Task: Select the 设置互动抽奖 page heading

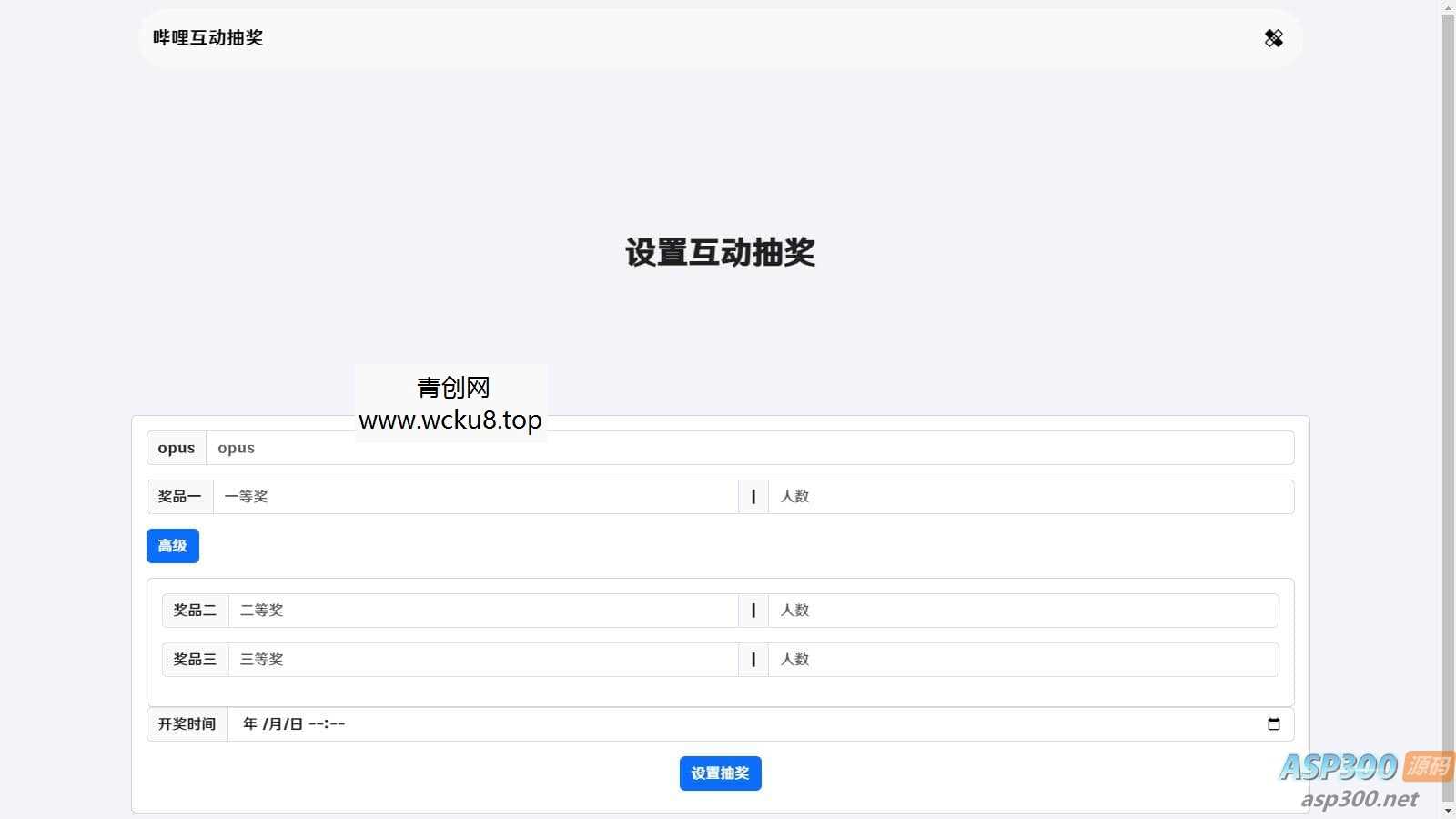Action: [720, 254]
